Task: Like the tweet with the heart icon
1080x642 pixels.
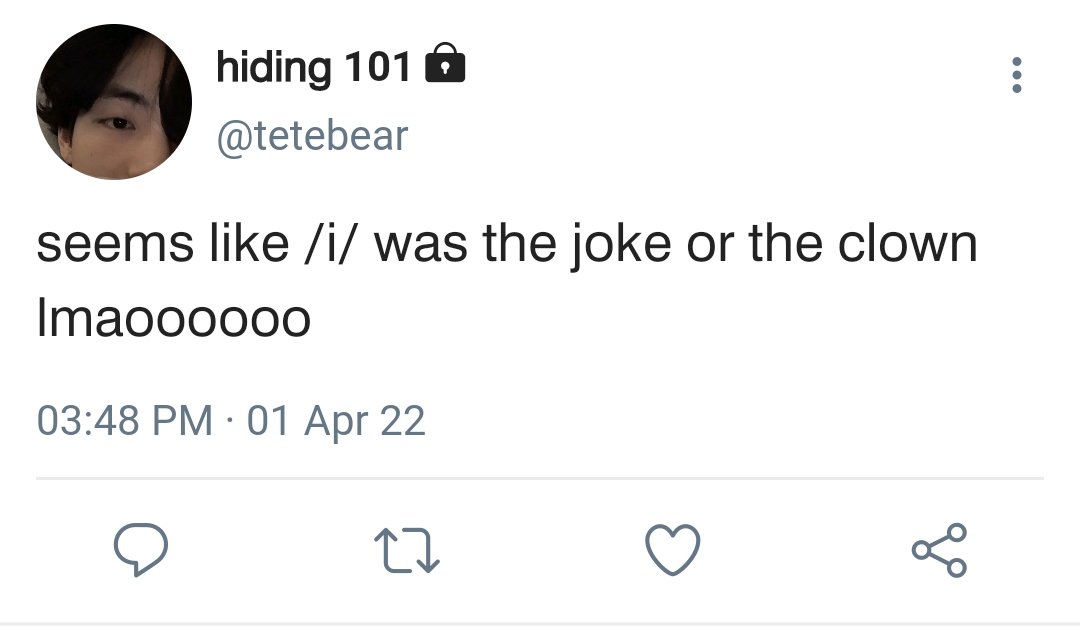Action: 673,549
